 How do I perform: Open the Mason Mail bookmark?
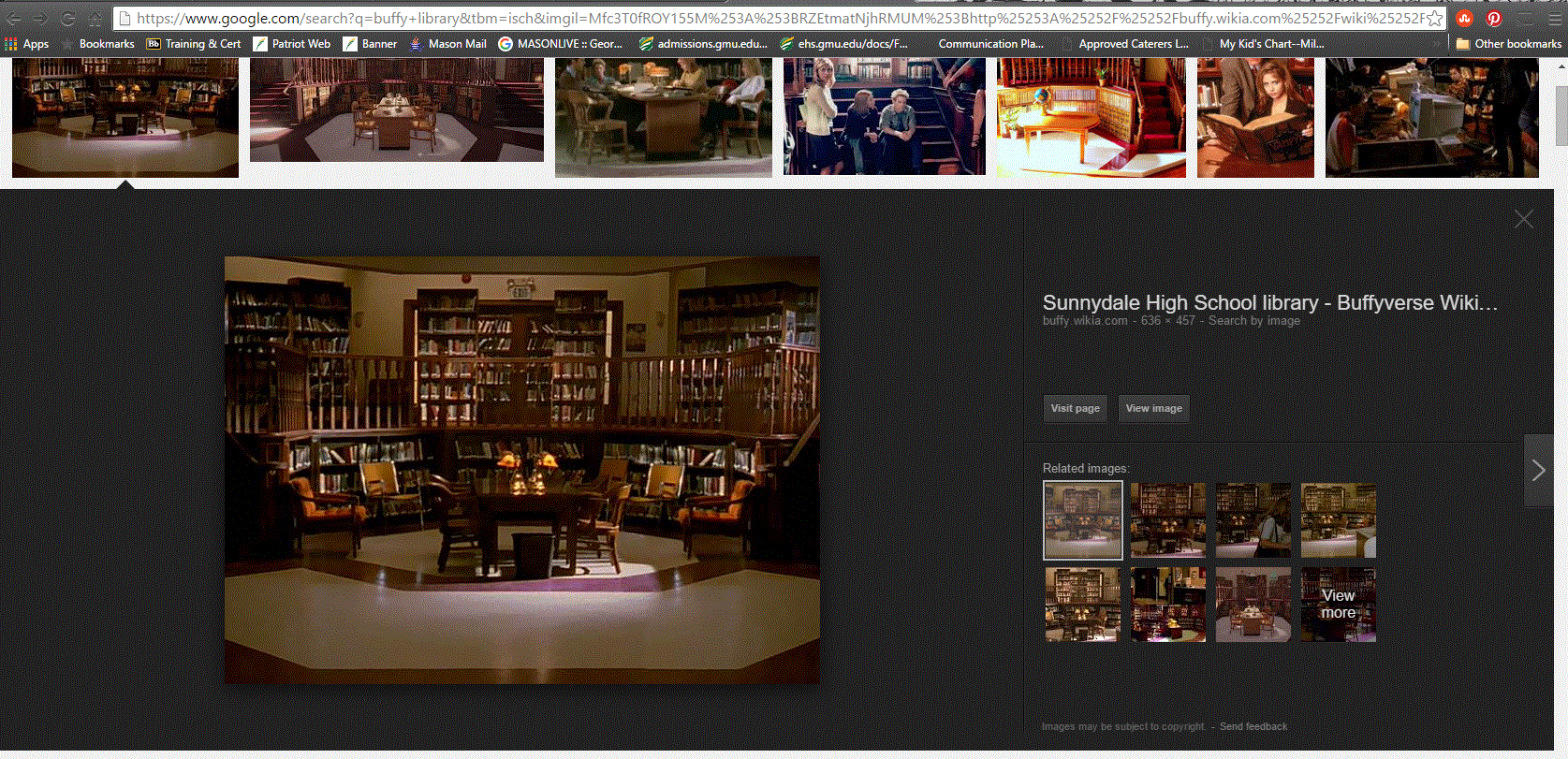(447, 44)
